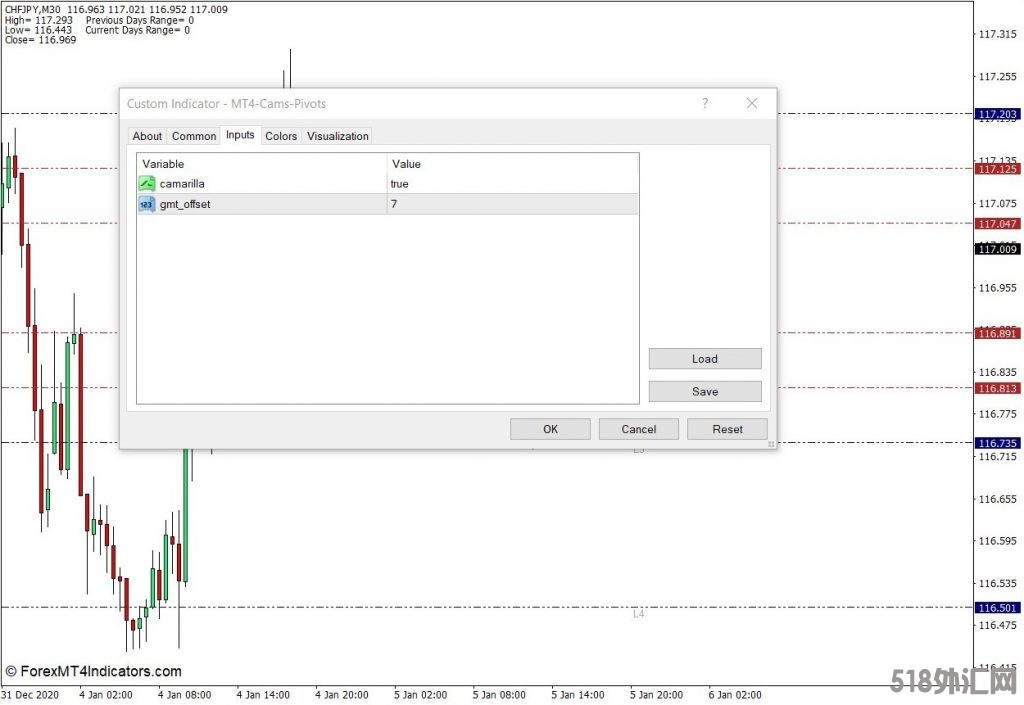Image resolution: width=1024 pixels, height=705 pixels.
Task: Select the gmt_offset value '7'
Action: click(394, 204)
